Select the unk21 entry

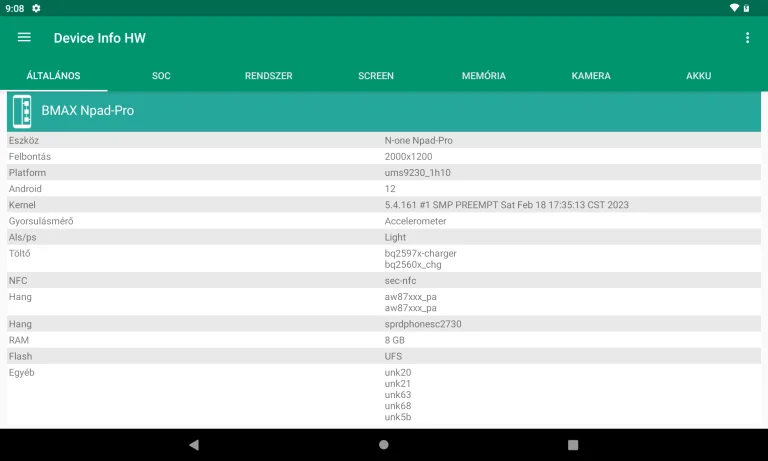pyautogui.click(x=397, y=384)
